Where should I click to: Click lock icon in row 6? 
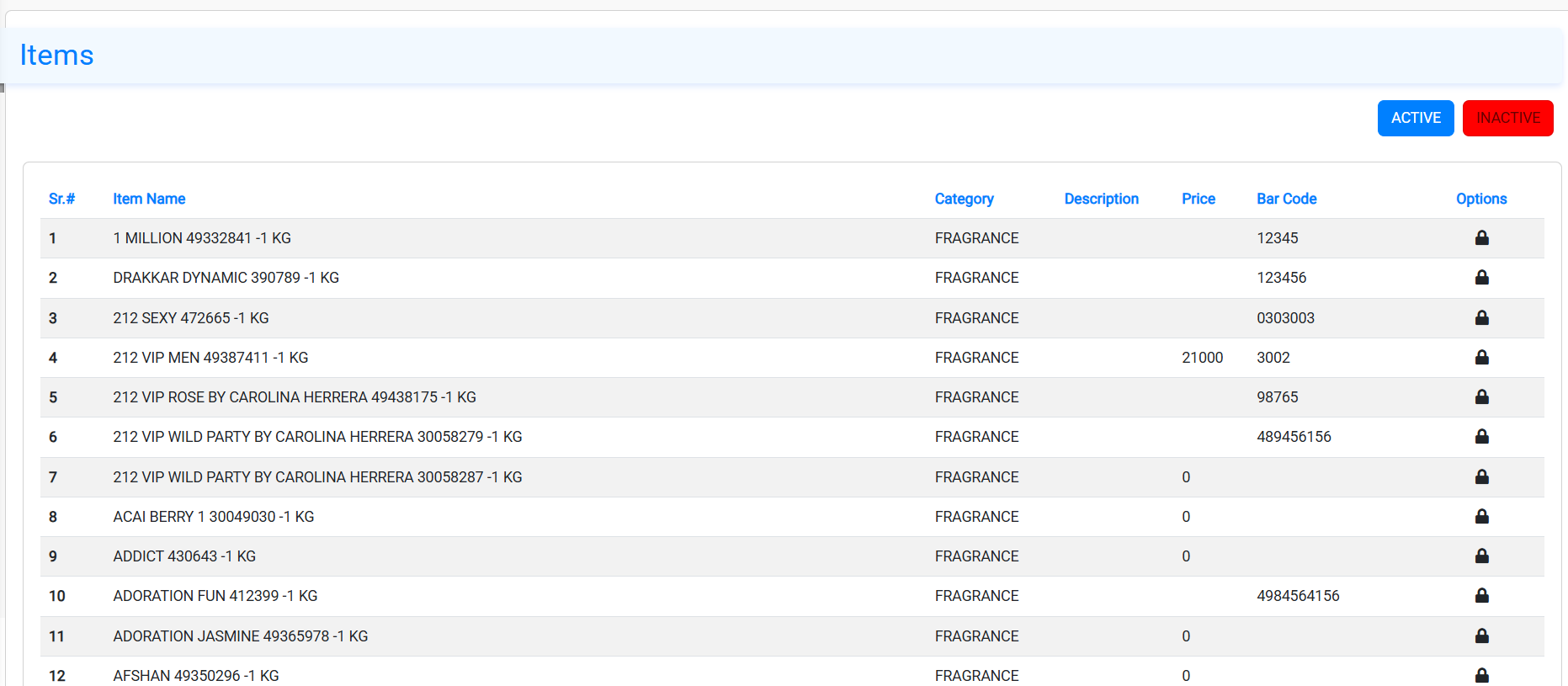tap(1481, 437)
